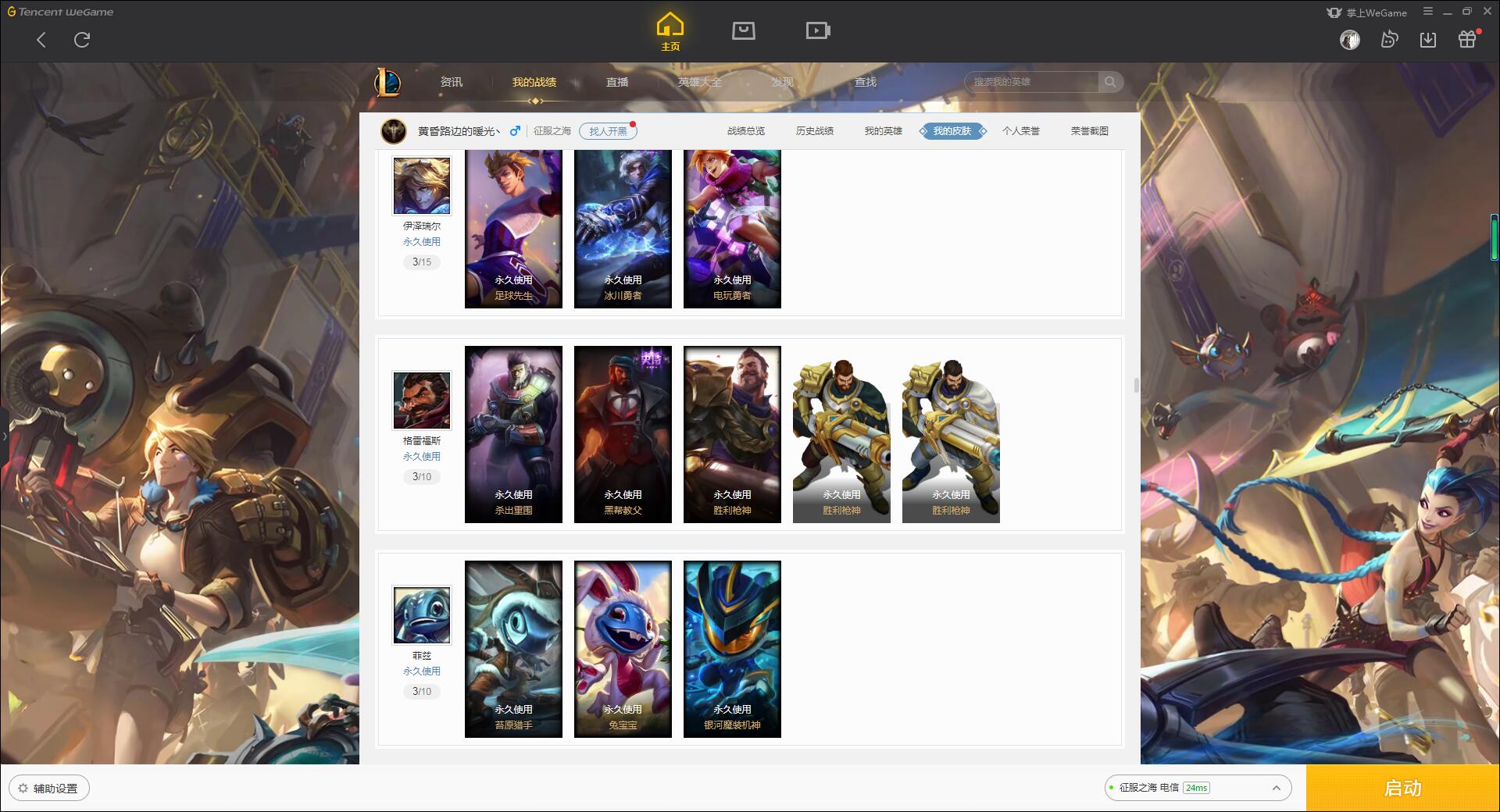This screenshot has height=812, width=1500.
Task: Expand the left edge sidebar arrow
Action: click(4, 436)
